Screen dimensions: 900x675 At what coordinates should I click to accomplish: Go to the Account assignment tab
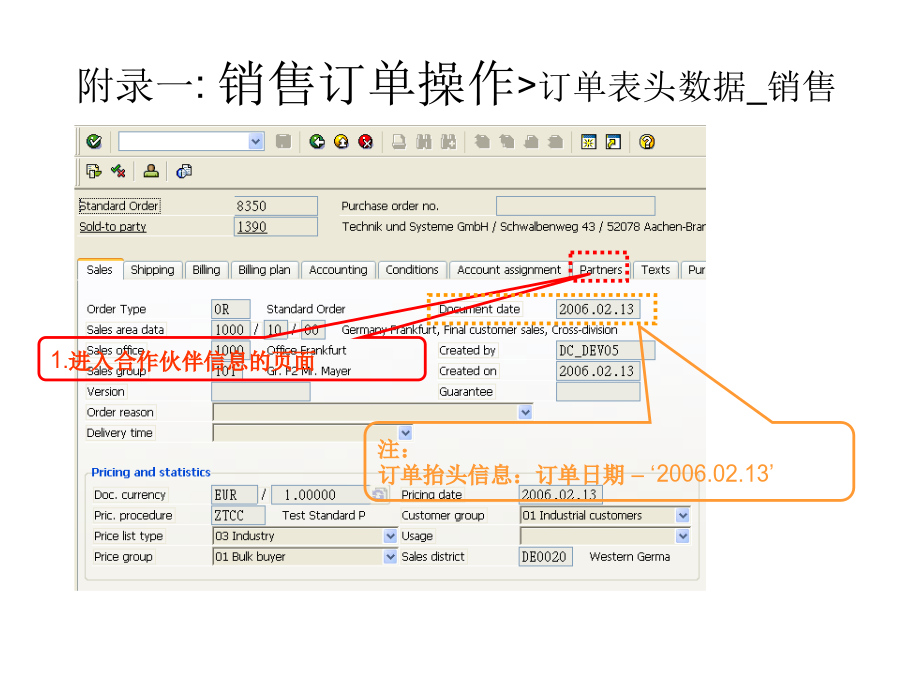509,270
